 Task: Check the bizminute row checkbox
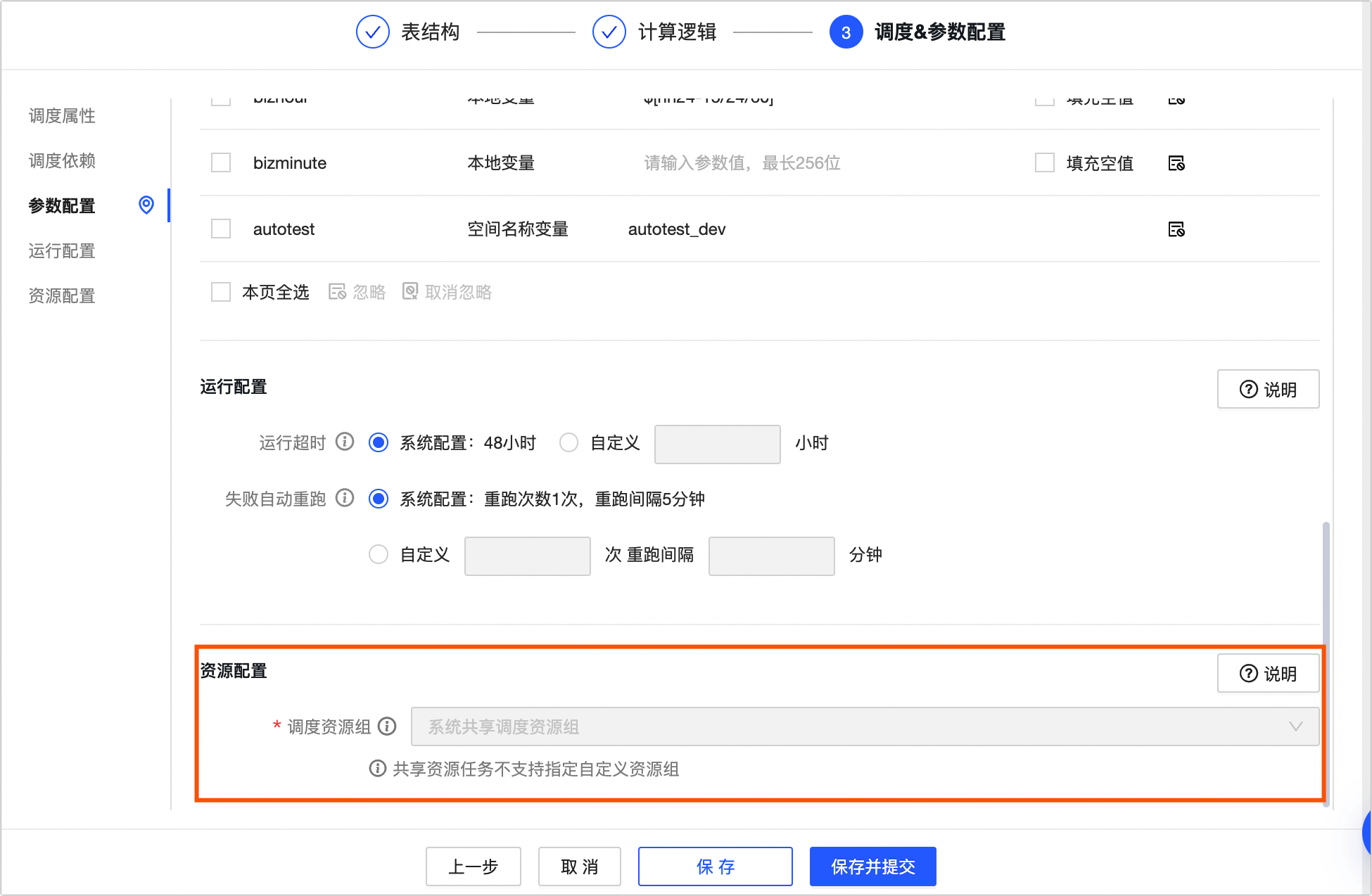point(221,163)
